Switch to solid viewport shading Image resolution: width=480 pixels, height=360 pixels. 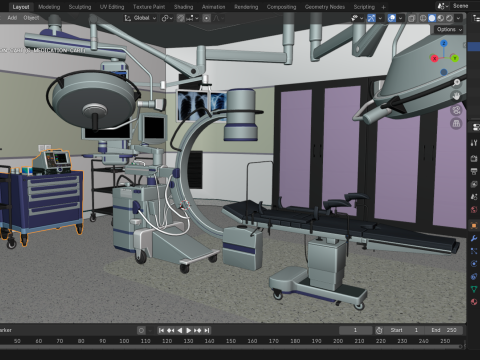[x=432, y=18]
